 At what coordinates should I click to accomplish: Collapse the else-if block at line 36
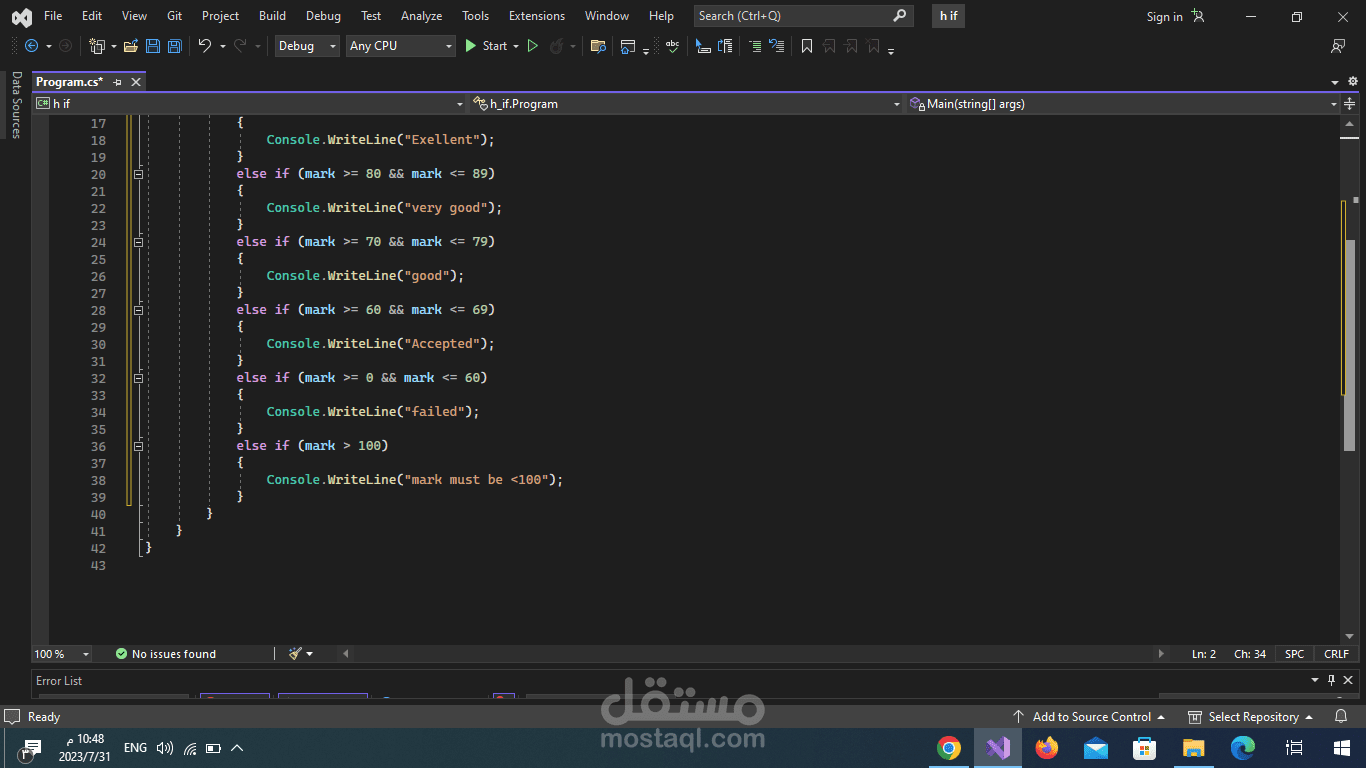[138, 446]
